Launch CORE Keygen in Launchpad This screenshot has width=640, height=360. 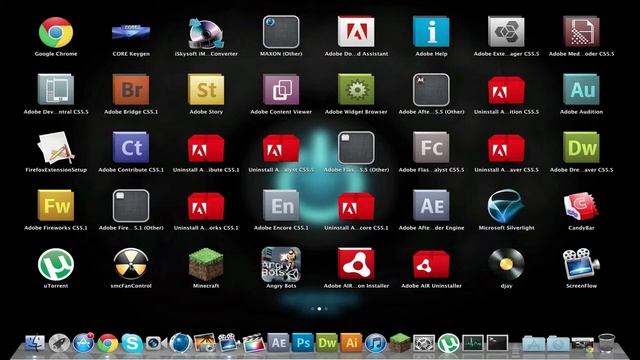(131, 32)
